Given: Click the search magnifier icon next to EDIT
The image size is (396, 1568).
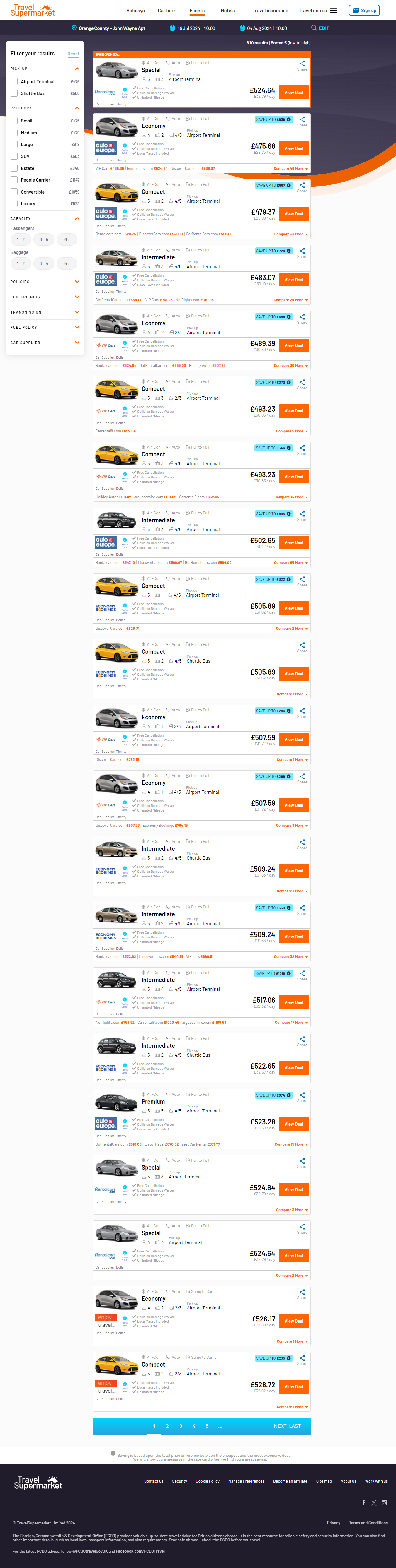Looking at the screenshot, I should tap(314, 28).
